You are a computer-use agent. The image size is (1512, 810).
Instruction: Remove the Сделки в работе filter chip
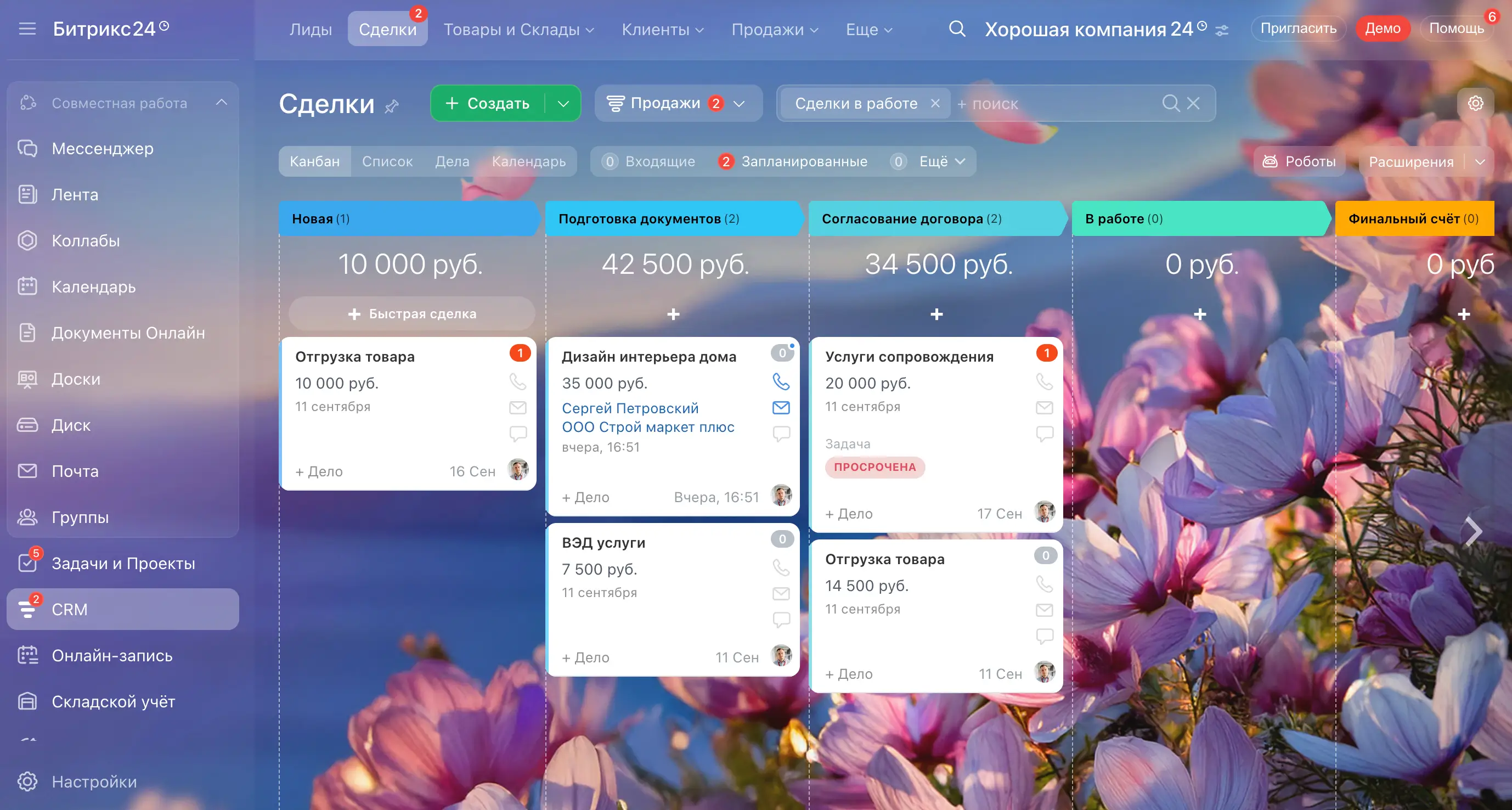point(935,103)
